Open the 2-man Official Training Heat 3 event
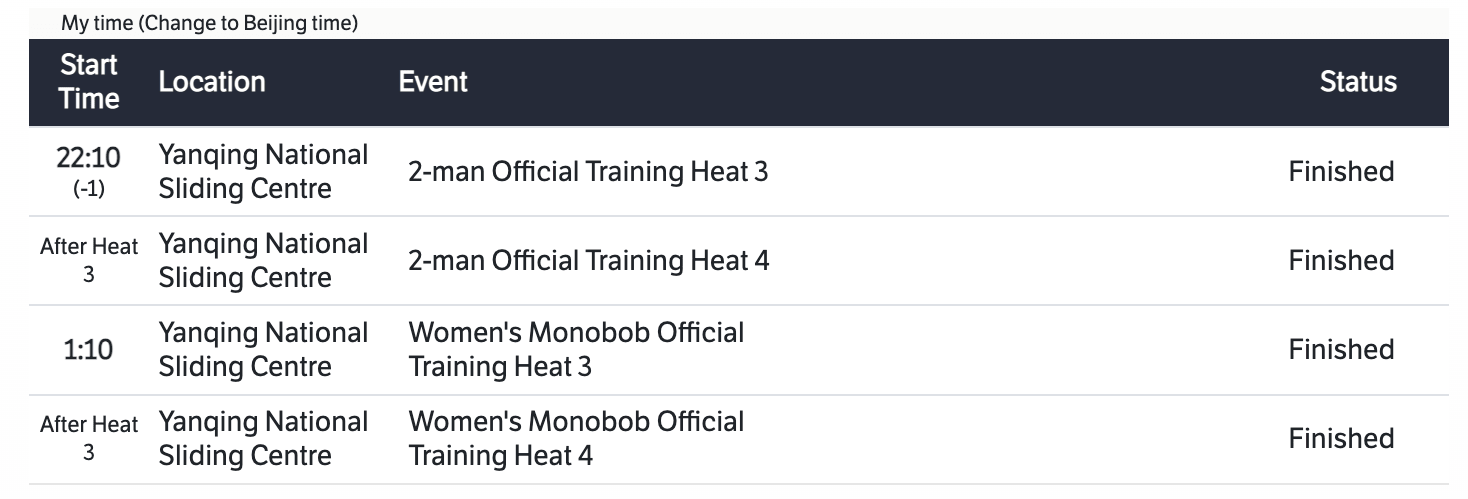1468x499 pixels. coord(588,172)
